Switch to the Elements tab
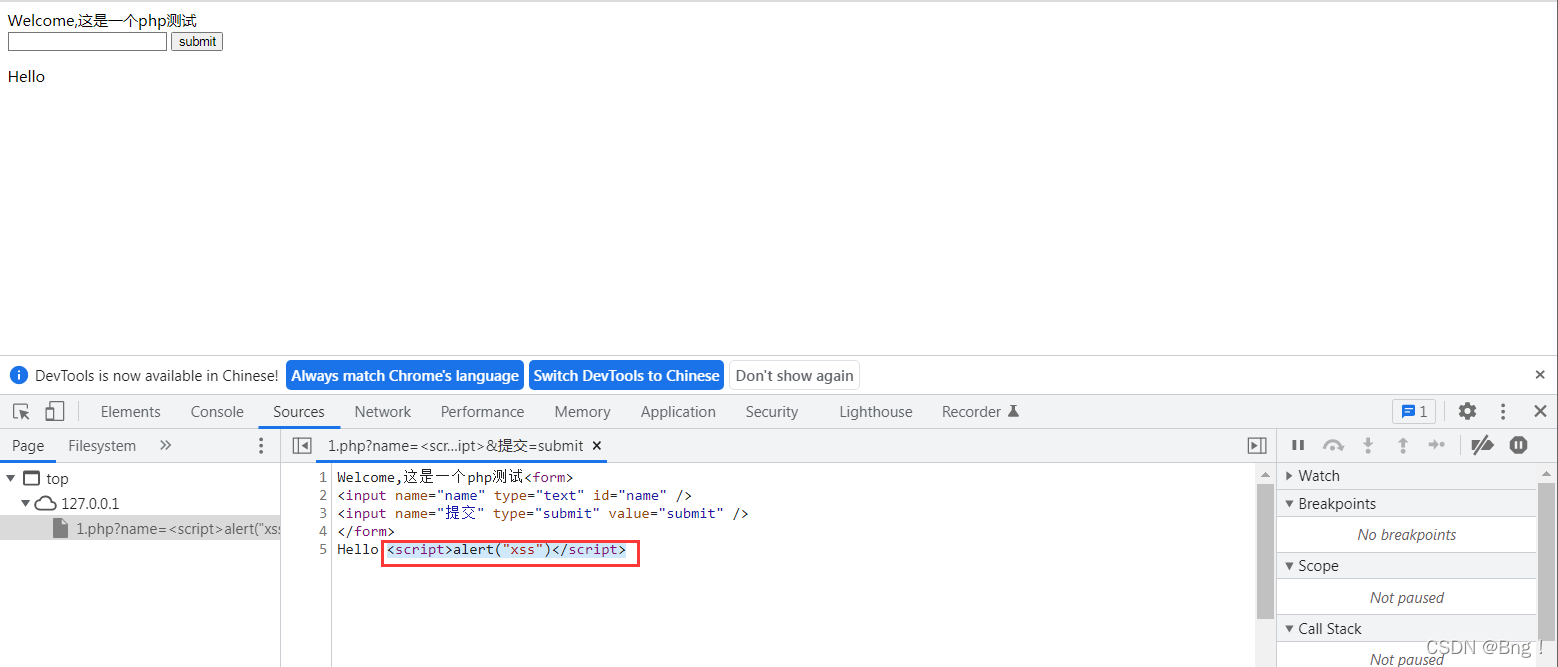Viewport: 1558px width, 667px height. click(x=130, y=411)
